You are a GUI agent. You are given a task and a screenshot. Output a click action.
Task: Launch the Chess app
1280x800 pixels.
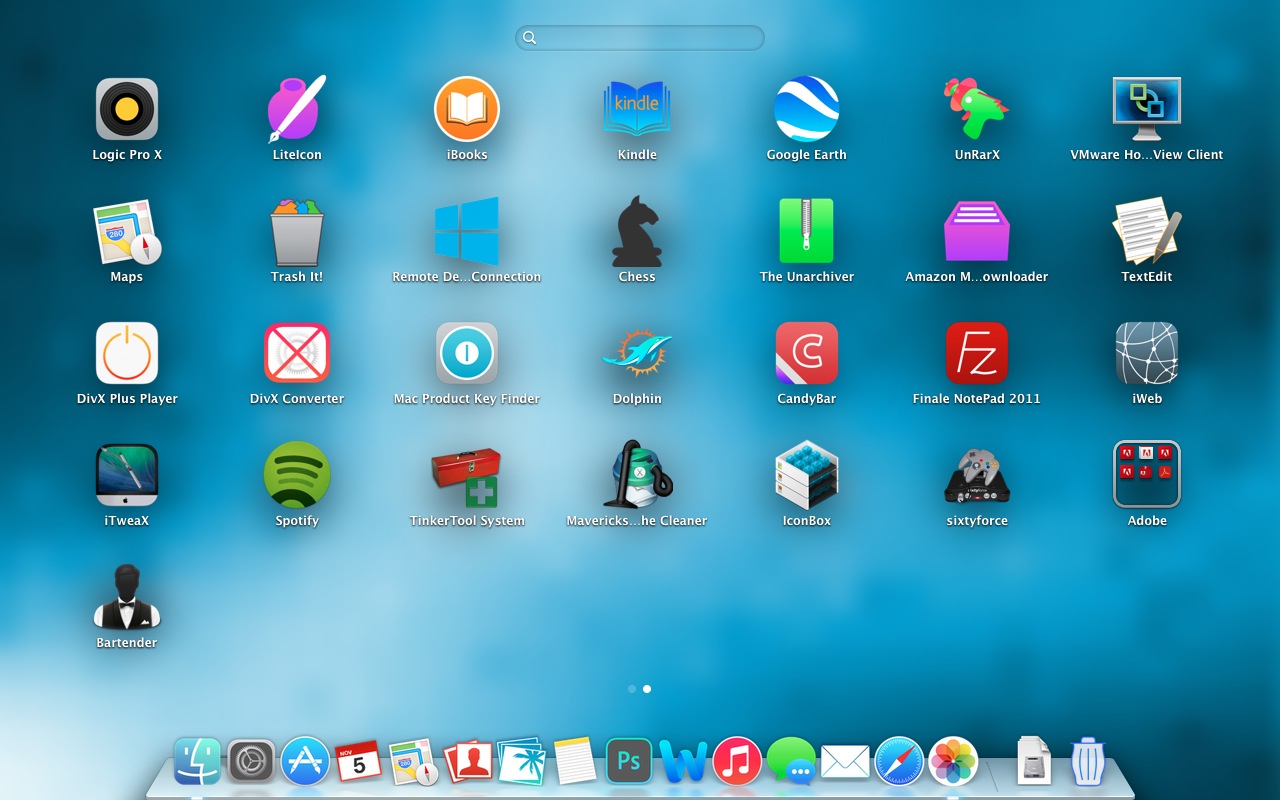click(x=637, y=231)
